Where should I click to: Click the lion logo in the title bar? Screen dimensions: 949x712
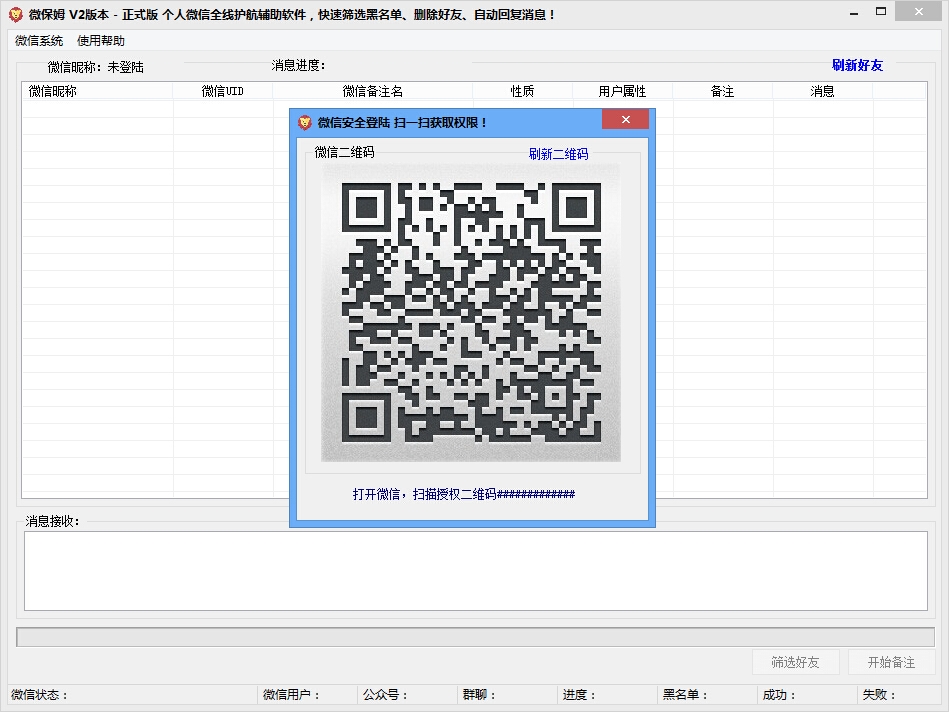pyautogui.click(x=14, y=12)
